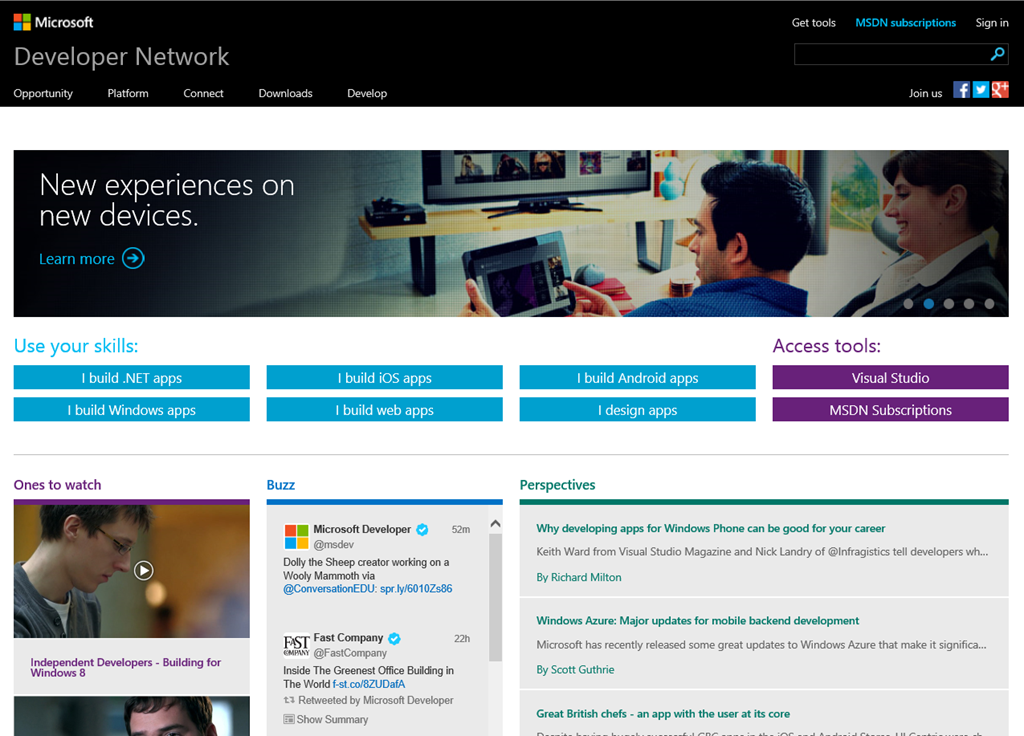Click the second Ones to watch thumbnail
Image resolution: width=1024 pixels, height=736 pixels.
tap(132, 716)
